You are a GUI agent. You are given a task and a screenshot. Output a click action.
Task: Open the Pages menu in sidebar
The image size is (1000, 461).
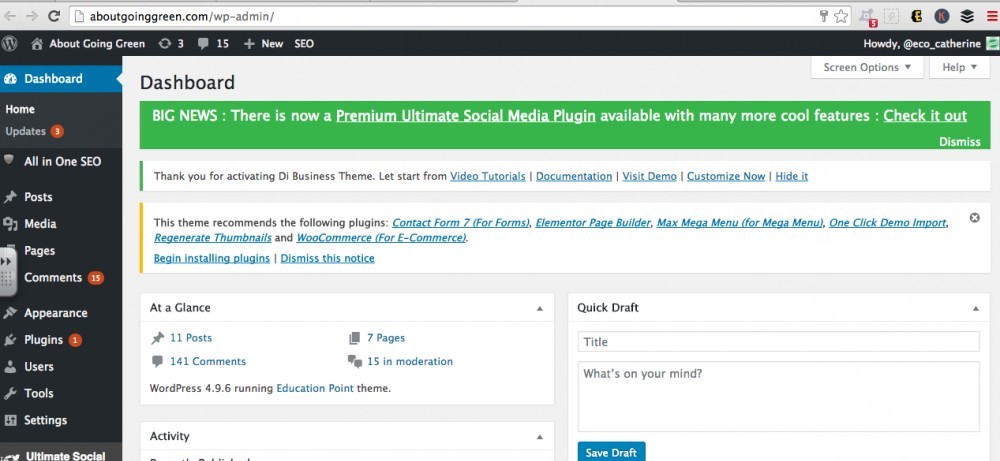pyautogui.click(x=40, y=251)
